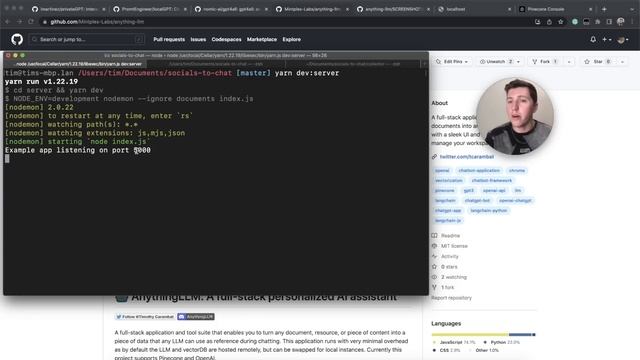This screenshot has height=360, width=640.
Task: Click Report repository
Action: pos(451,298)
